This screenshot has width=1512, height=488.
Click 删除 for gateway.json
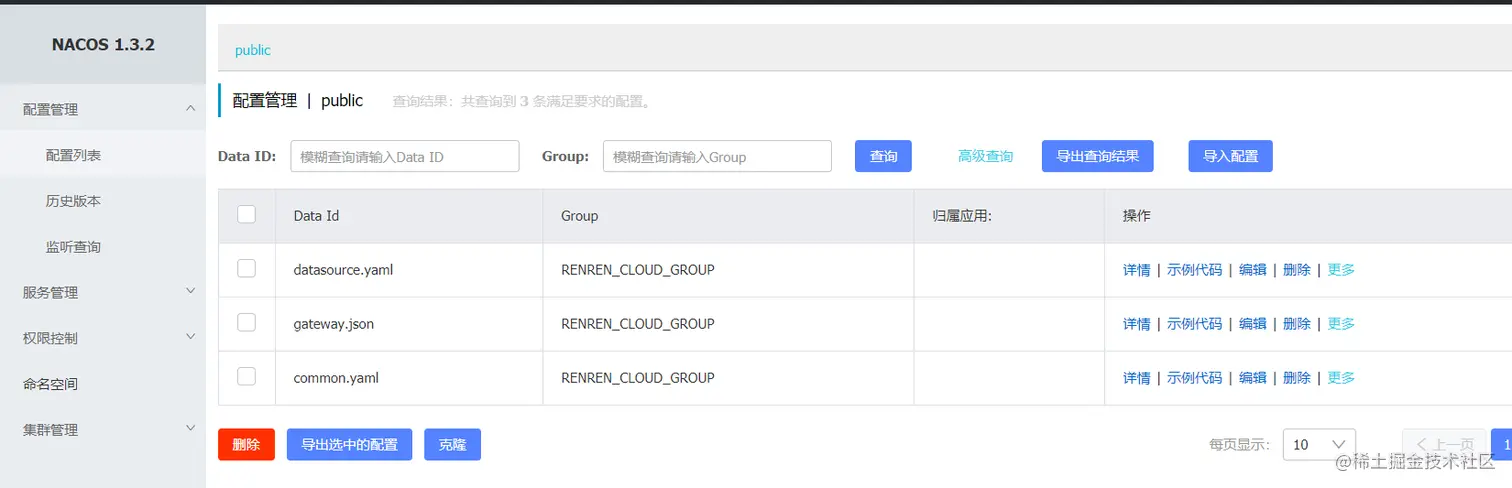coord(1297,324)
